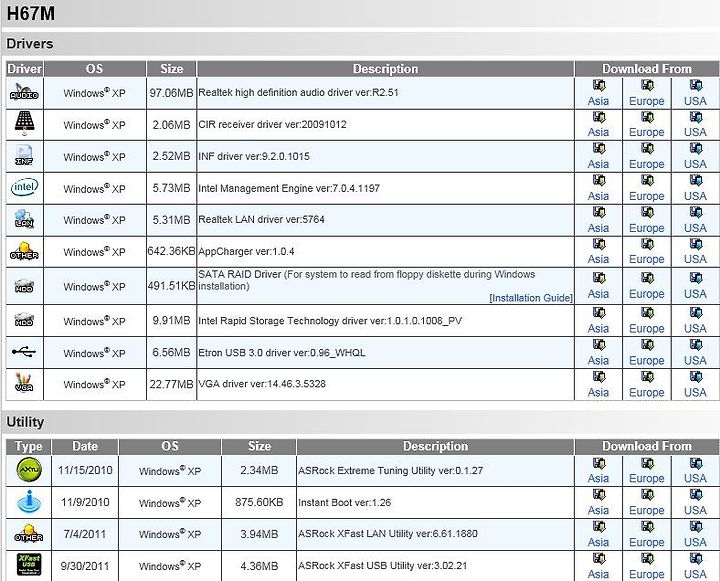720x581 pixels.
Task: Click Asia download icon for SATA RAID Driver
Action: click(x=599, y=278)
